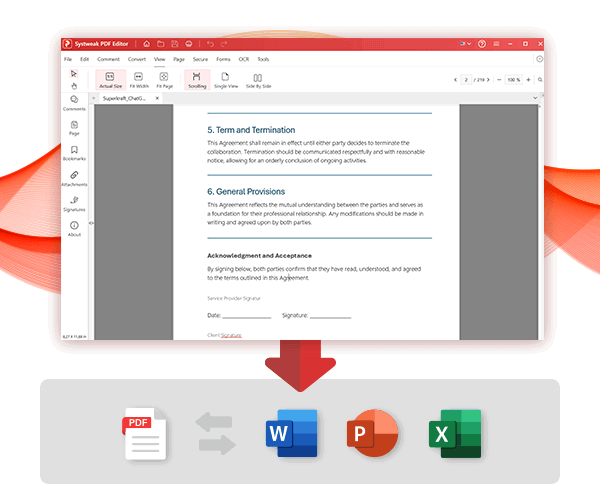Expand the tab list chevron at right

(535, 98)
